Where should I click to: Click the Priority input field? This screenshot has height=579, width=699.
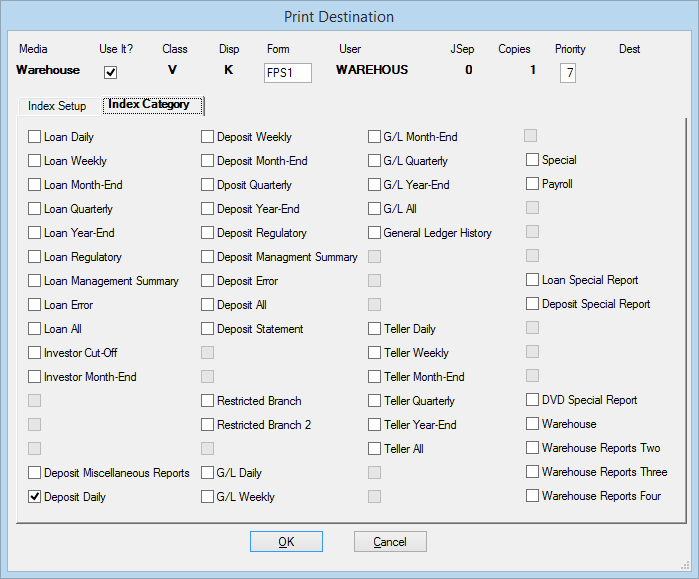pyautogui.click(x=567, y=72)
